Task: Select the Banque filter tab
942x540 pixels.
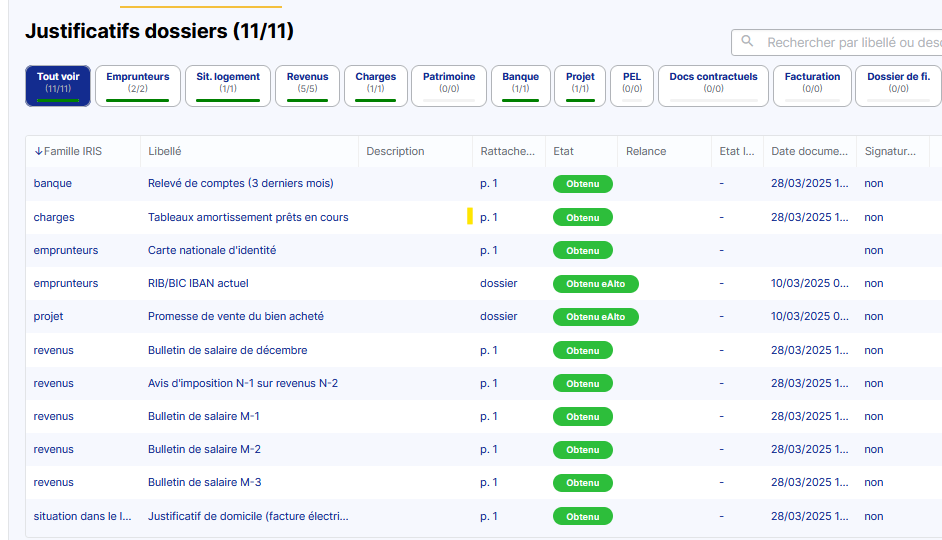Action: click(x=520, y=86)
